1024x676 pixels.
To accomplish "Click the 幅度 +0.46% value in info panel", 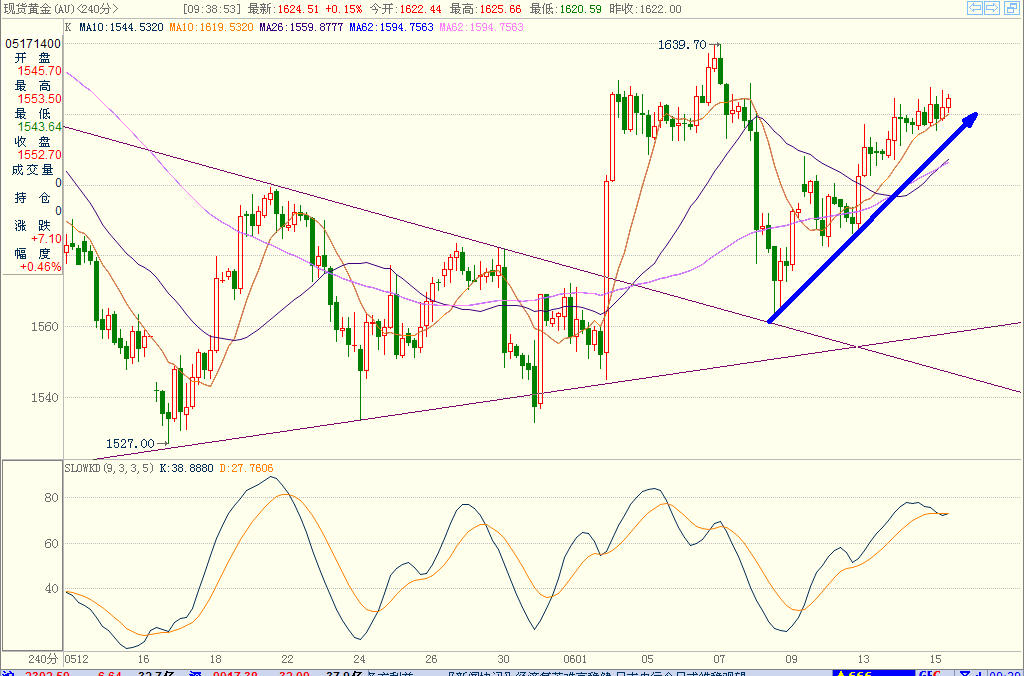I will click(x=40, y=267).
